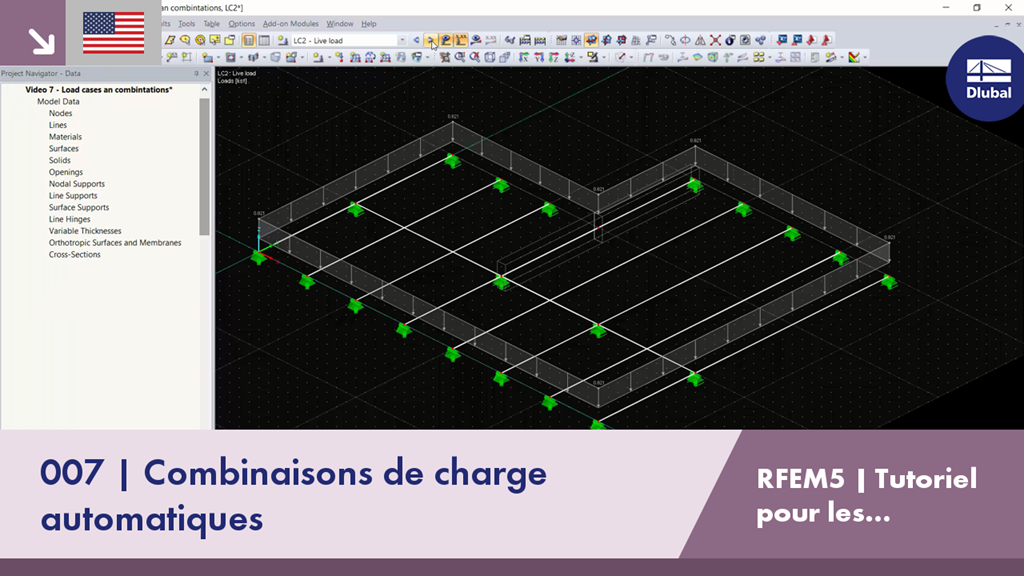
Task: Select Surface Supports tree entry
Action: click(x=79, y=208)
